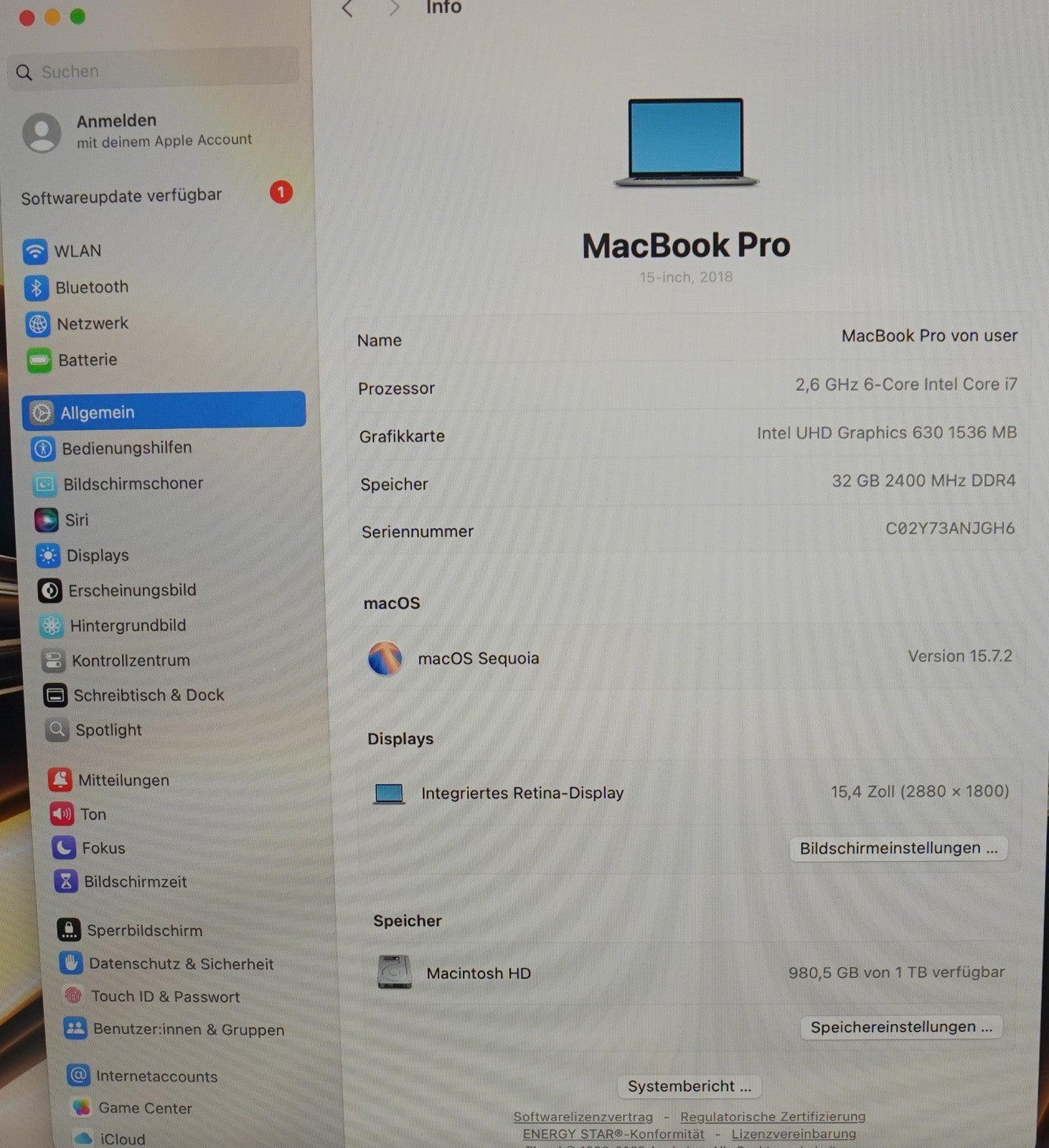Image resolution: width=1049 pixels, height=1148 pixels.
Task: Click the green fullscreen window button
Action: 77,17
